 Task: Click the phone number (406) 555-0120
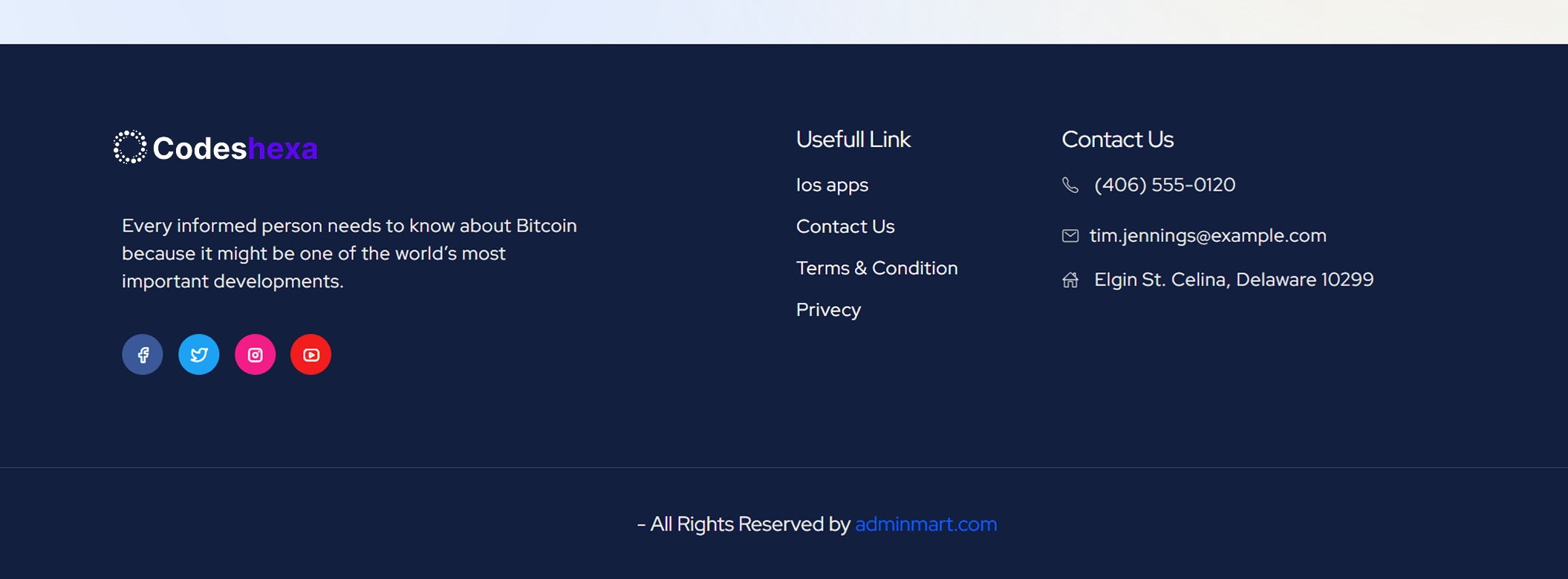click(1164, 185)
